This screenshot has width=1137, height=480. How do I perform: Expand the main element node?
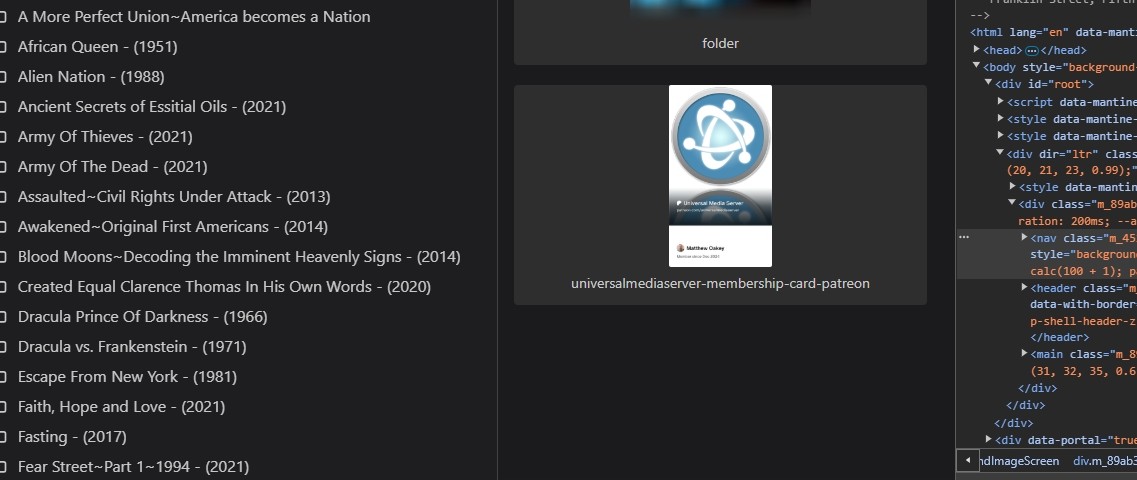pos(1024,353)
